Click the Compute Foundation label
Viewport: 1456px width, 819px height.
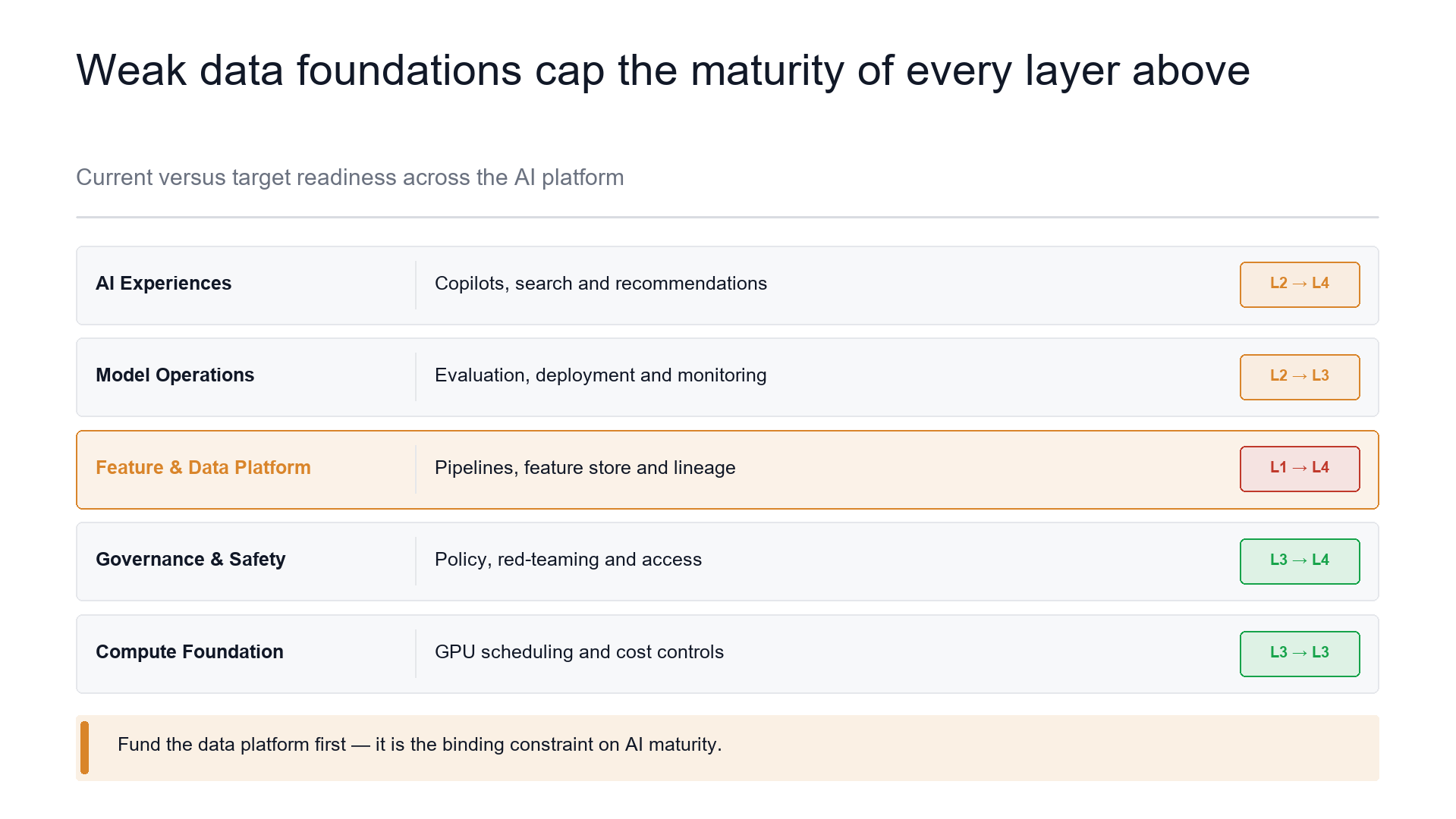190,652
